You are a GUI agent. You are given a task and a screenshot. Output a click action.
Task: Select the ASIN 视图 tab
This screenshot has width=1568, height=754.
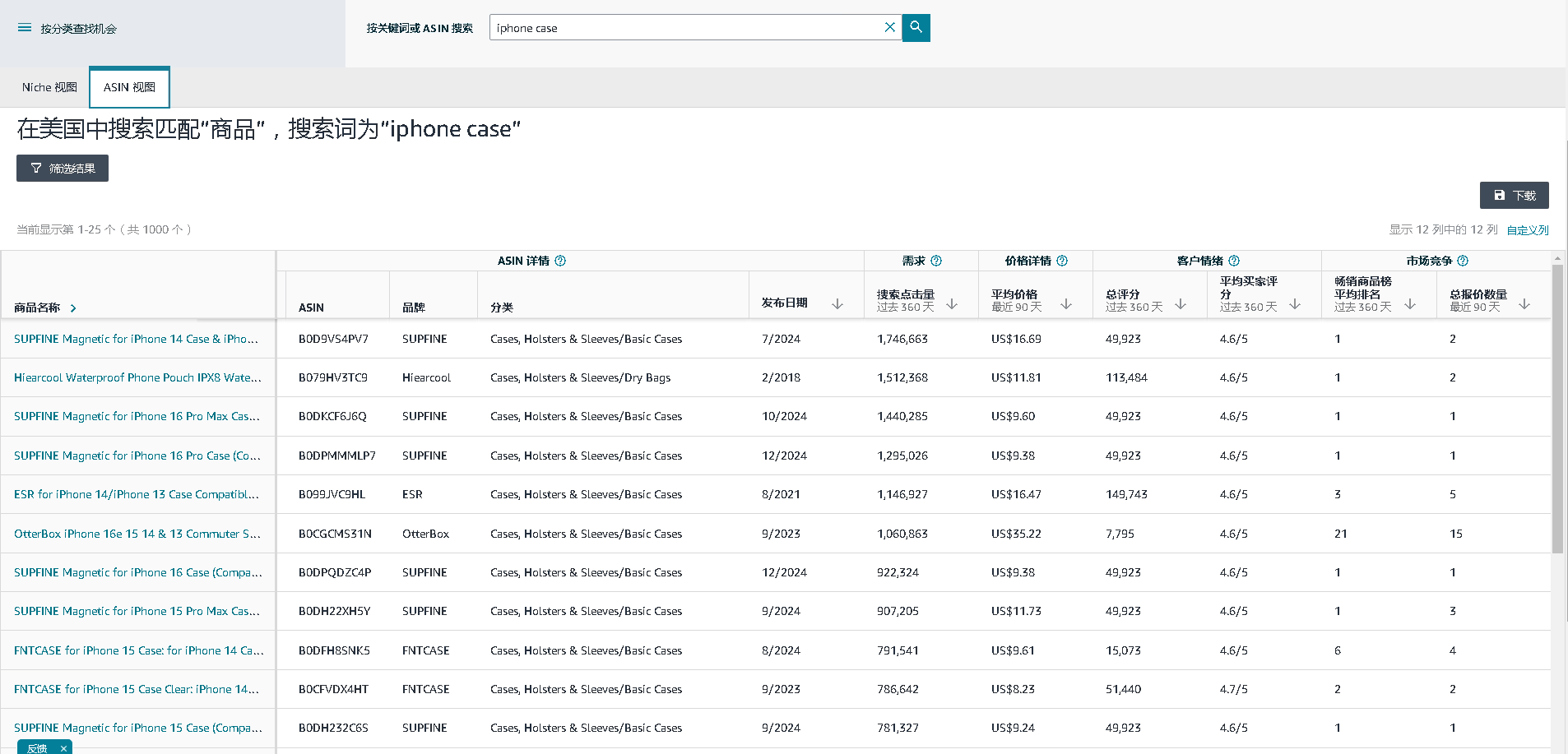[129, 87]
